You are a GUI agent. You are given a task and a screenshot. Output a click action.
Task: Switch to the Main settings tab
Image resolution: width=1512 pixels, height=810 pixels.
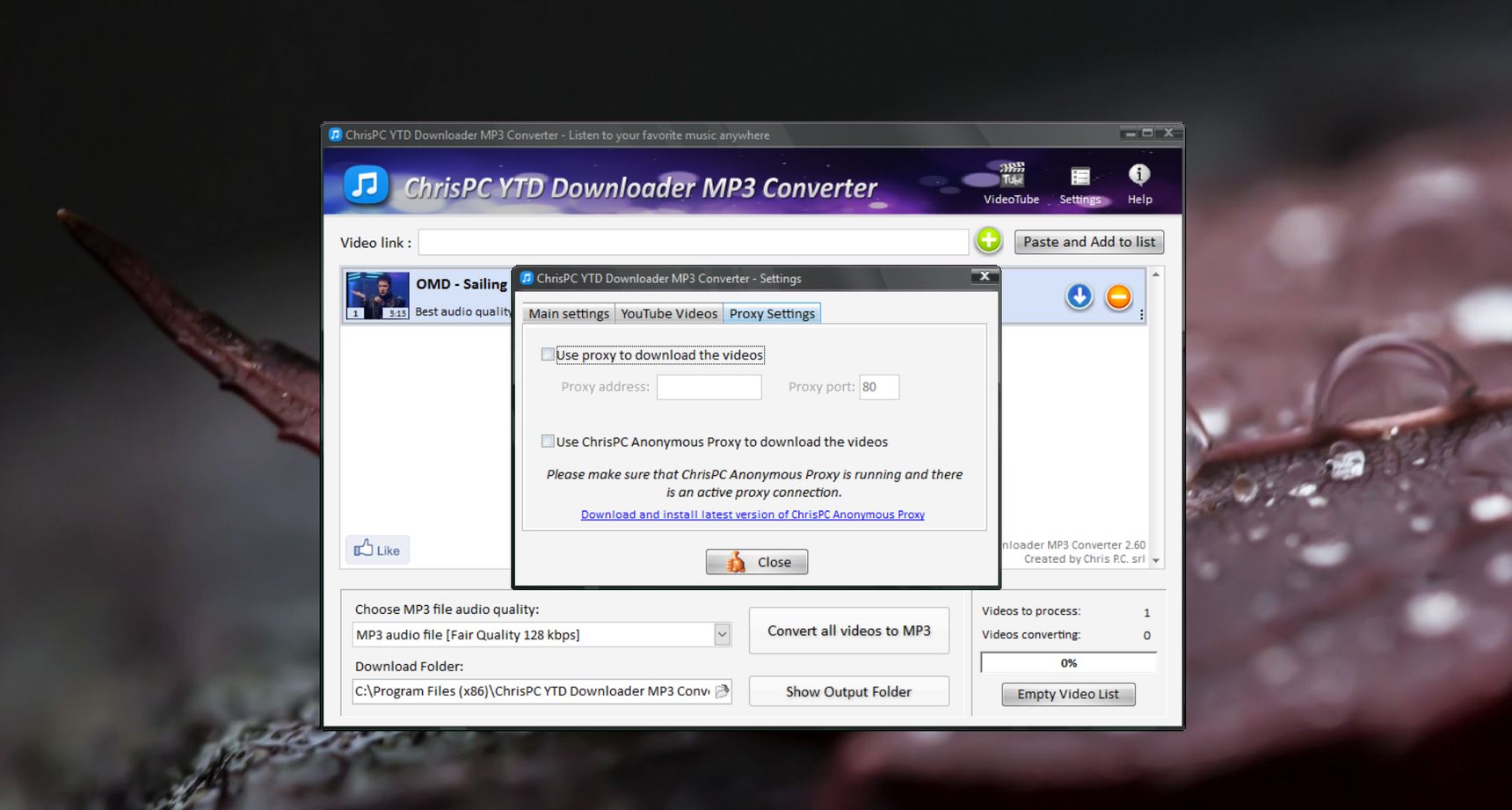pyautogui.click(x=569, y=314)
